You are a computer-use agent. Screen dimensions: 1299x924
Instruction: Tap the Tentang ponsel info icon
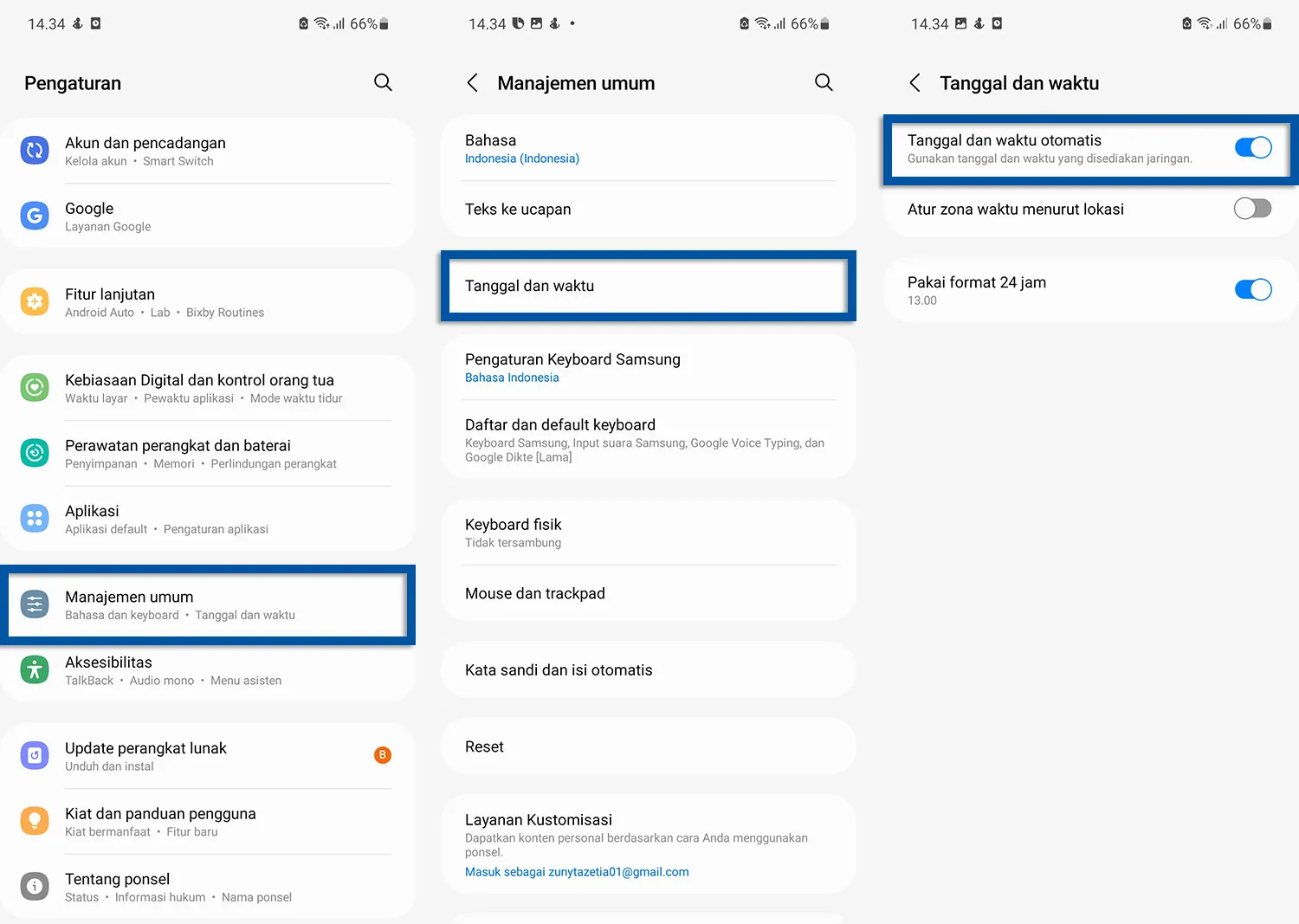(35, 886)
